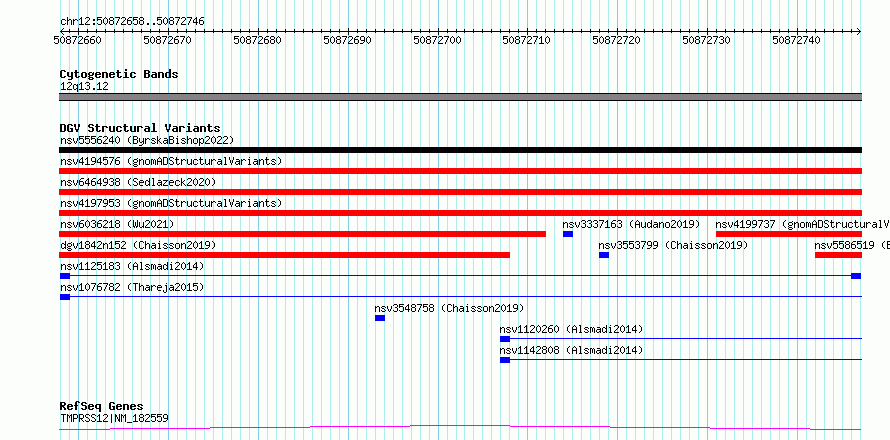Click ruler position 50872700
Screen dimensions: 890x440
pos(438,40)
